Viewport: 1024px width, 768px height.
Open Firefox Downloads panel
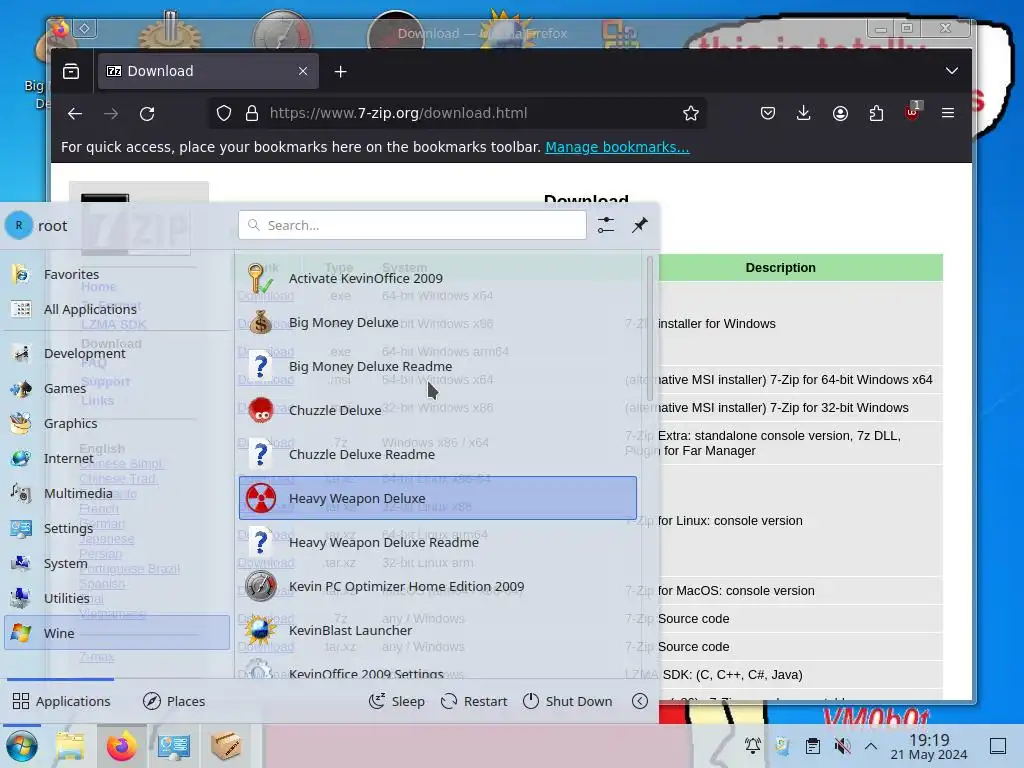click(x=804, y=114)
